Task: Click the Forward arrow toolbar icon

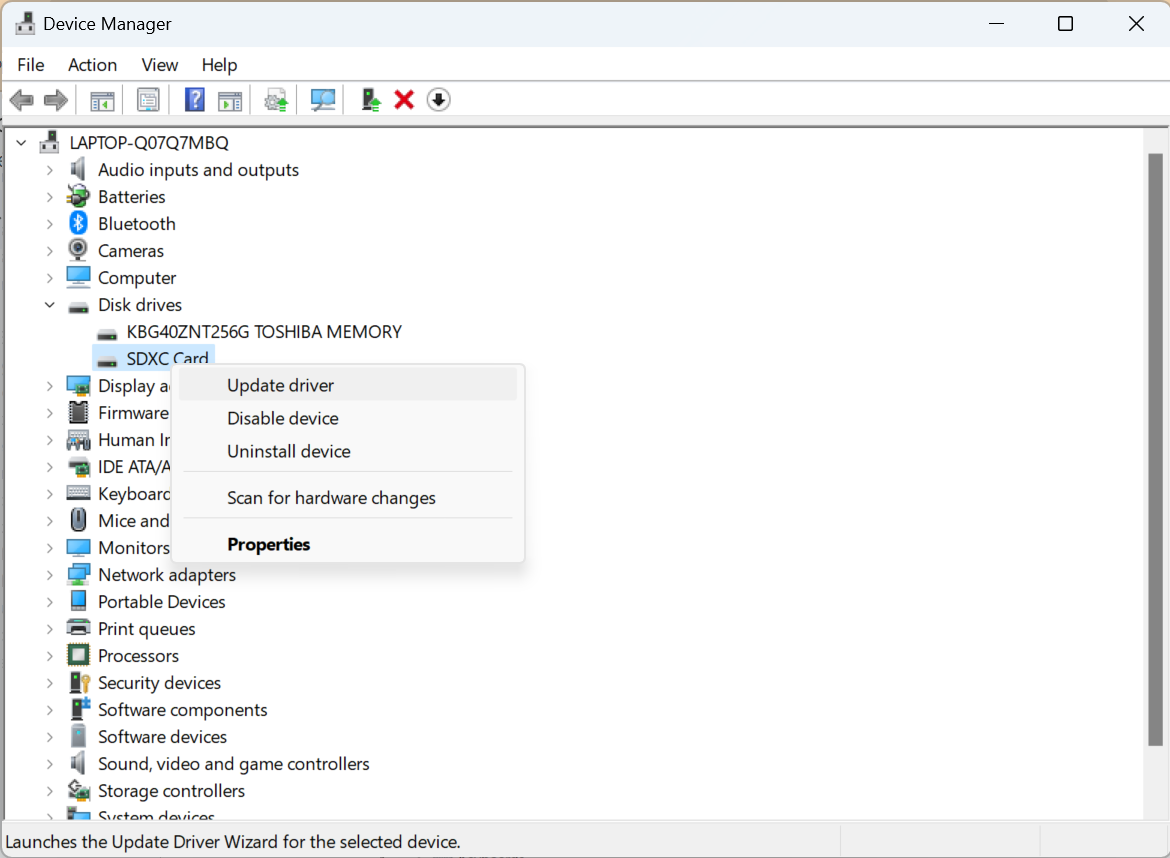Action: point(56,100)
